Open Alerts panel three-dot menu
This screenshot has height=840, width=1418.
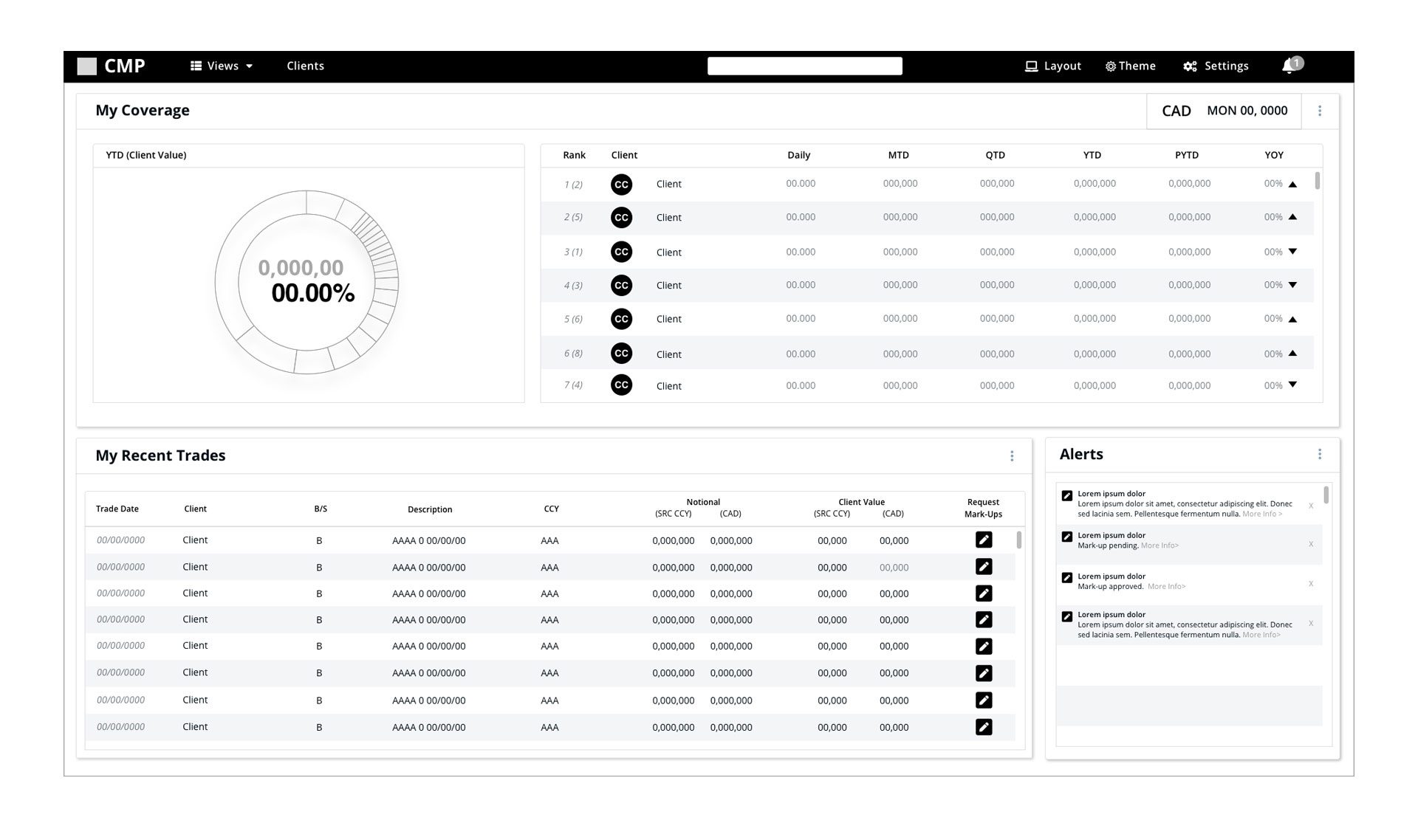pyautogui.click(x=1319, y=455)
